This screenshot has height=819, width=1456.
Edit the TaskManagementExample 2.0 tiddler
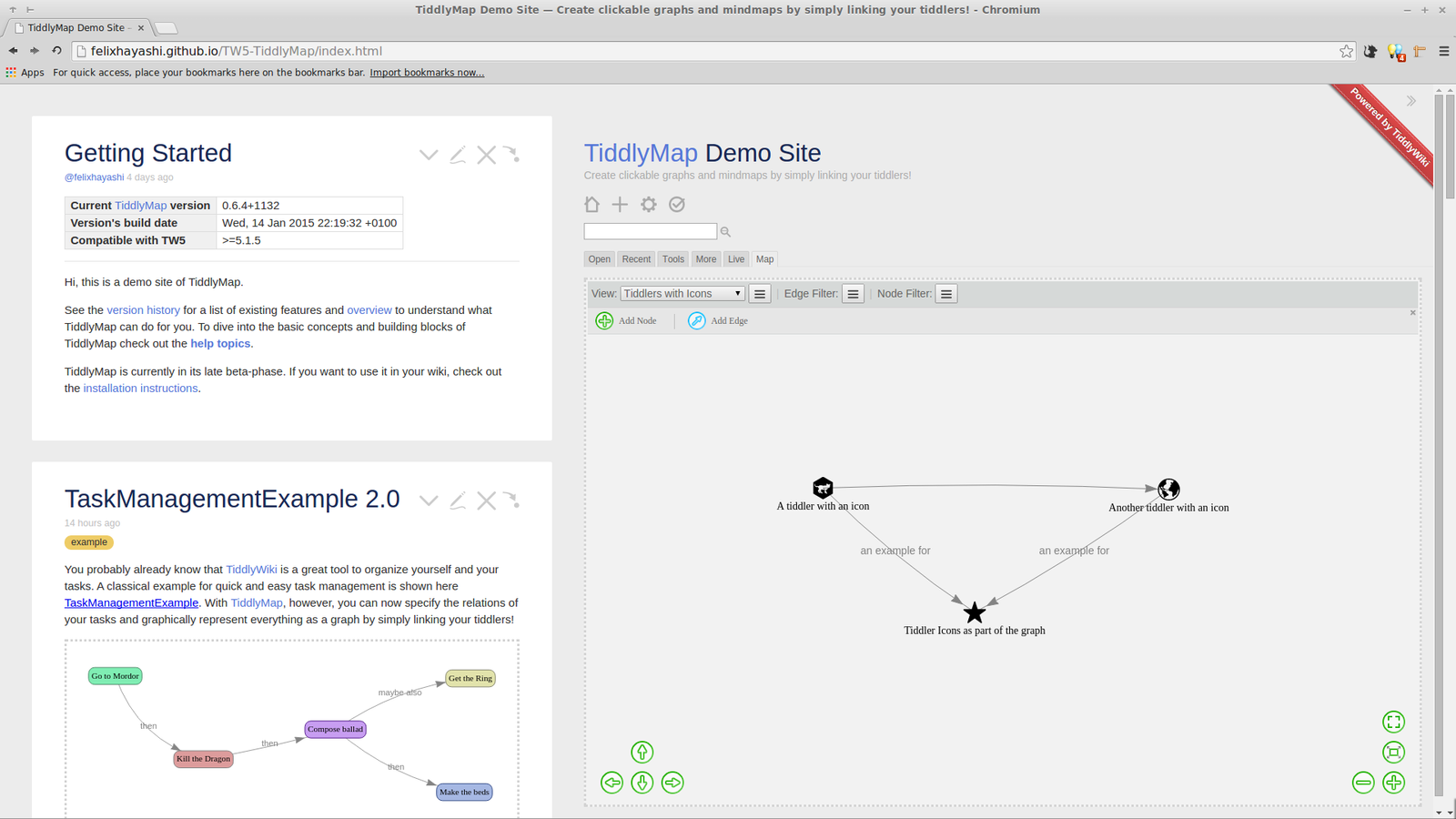[458, 500]
